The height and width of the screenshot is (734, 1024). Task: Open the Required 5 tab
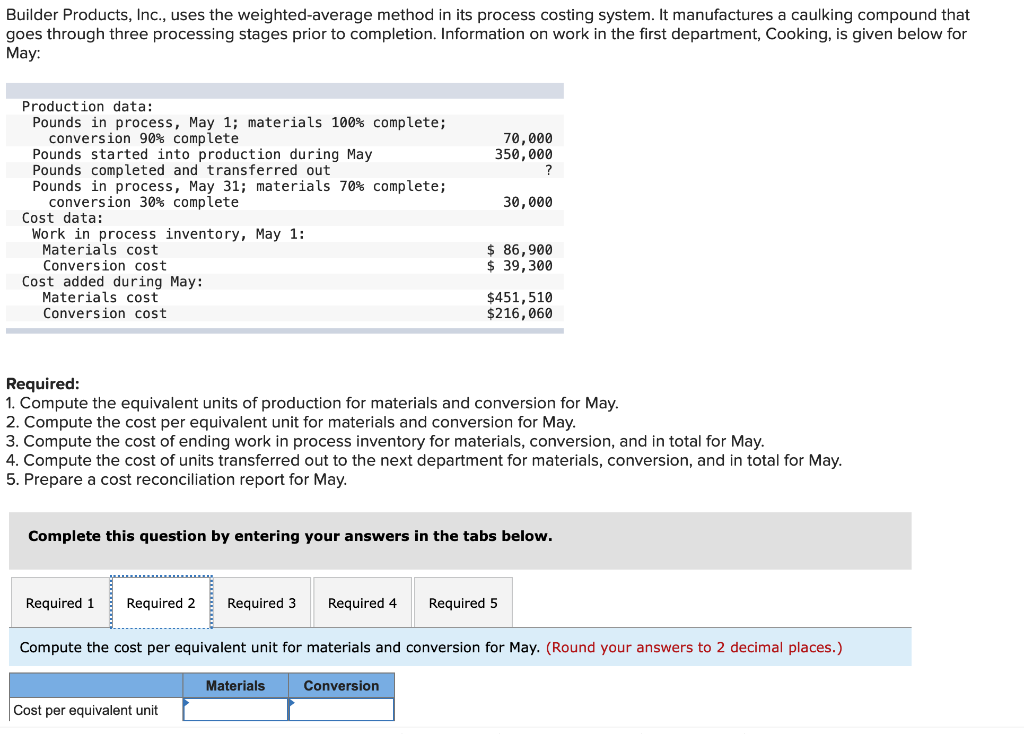point(463,603)
